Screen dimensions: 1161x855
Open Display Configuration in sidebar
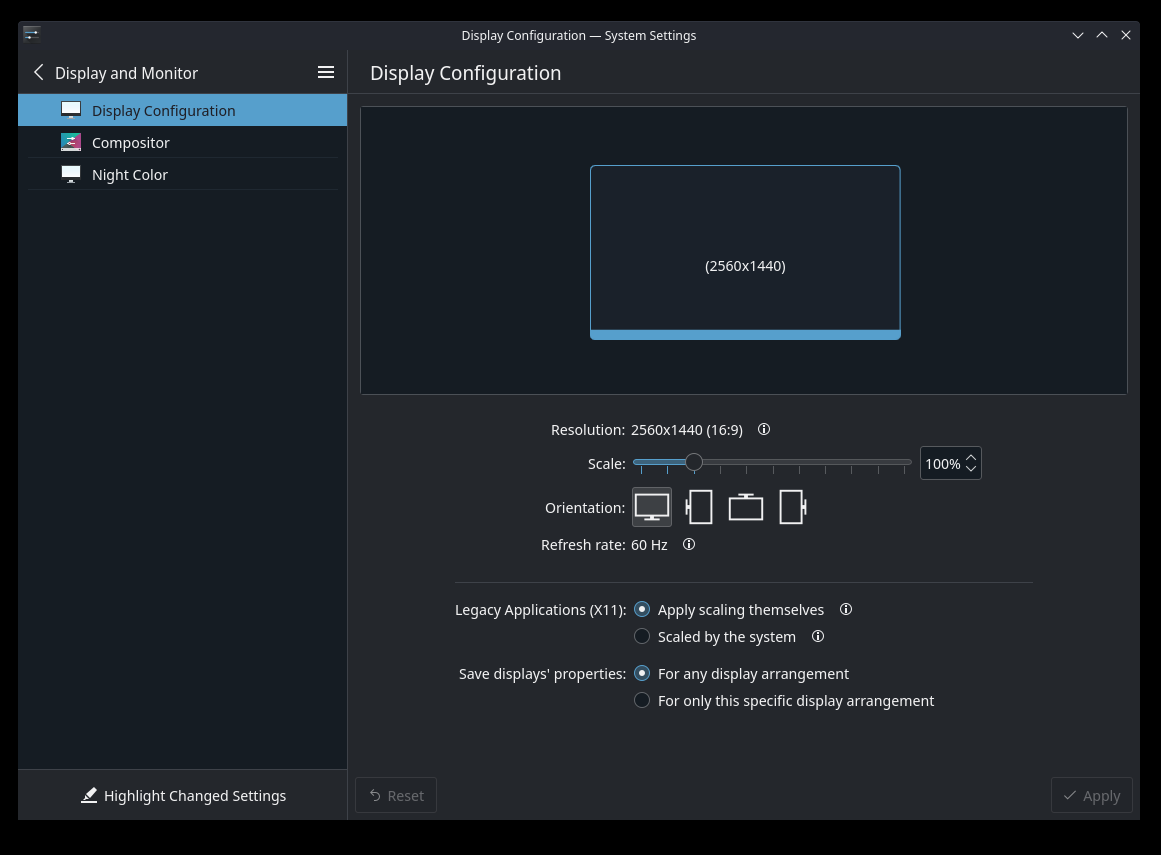point(182,110)
